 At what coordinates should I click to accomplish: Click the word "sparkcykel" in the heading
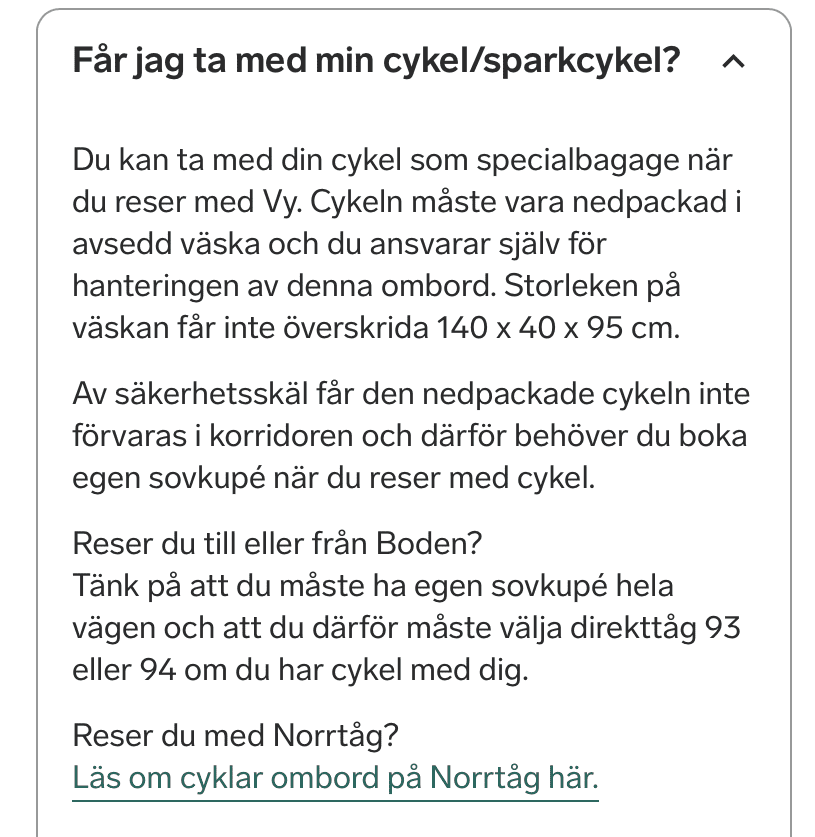[584, 61]
